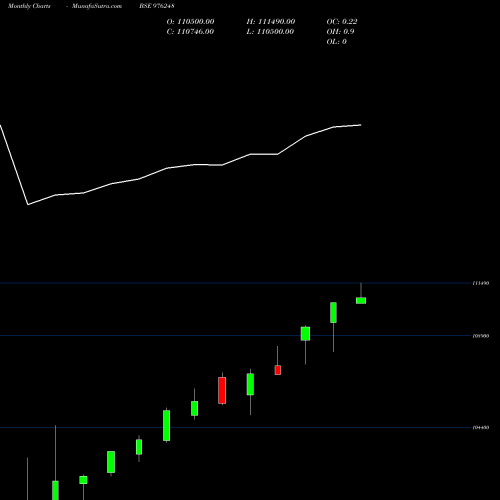Click the green candle crossing the 109500 line
500x500 pixels.
[305, 334]
